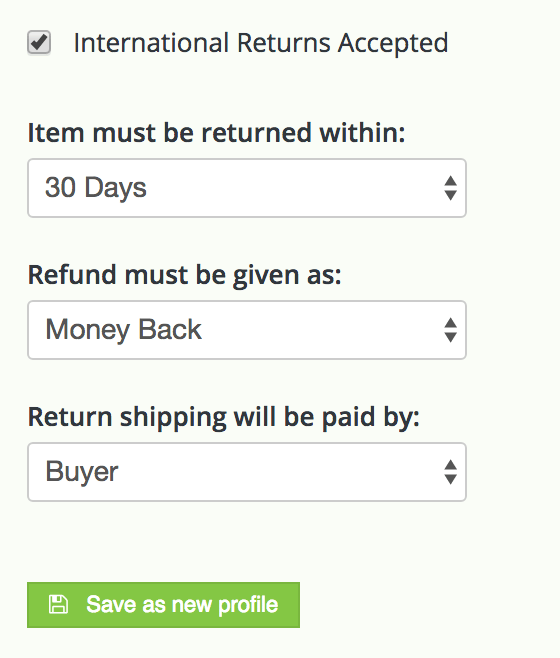The height and width of the screenshot is (658, 560).
Task: Click the up-down arrows on 30 Days selector
Action: pyautogui.click(x=450, y=188)
